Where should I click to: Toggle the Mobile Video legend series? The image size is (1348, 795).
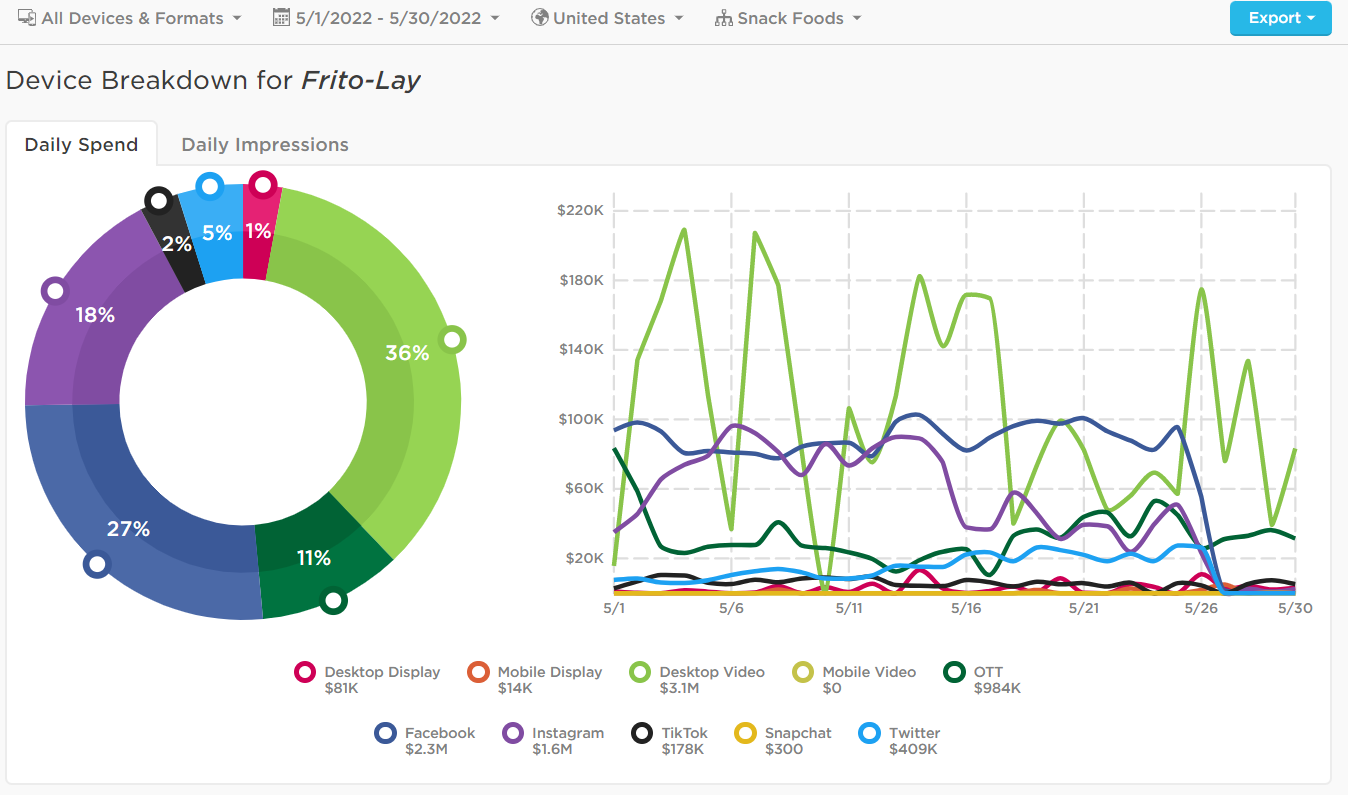coord(854,680)
